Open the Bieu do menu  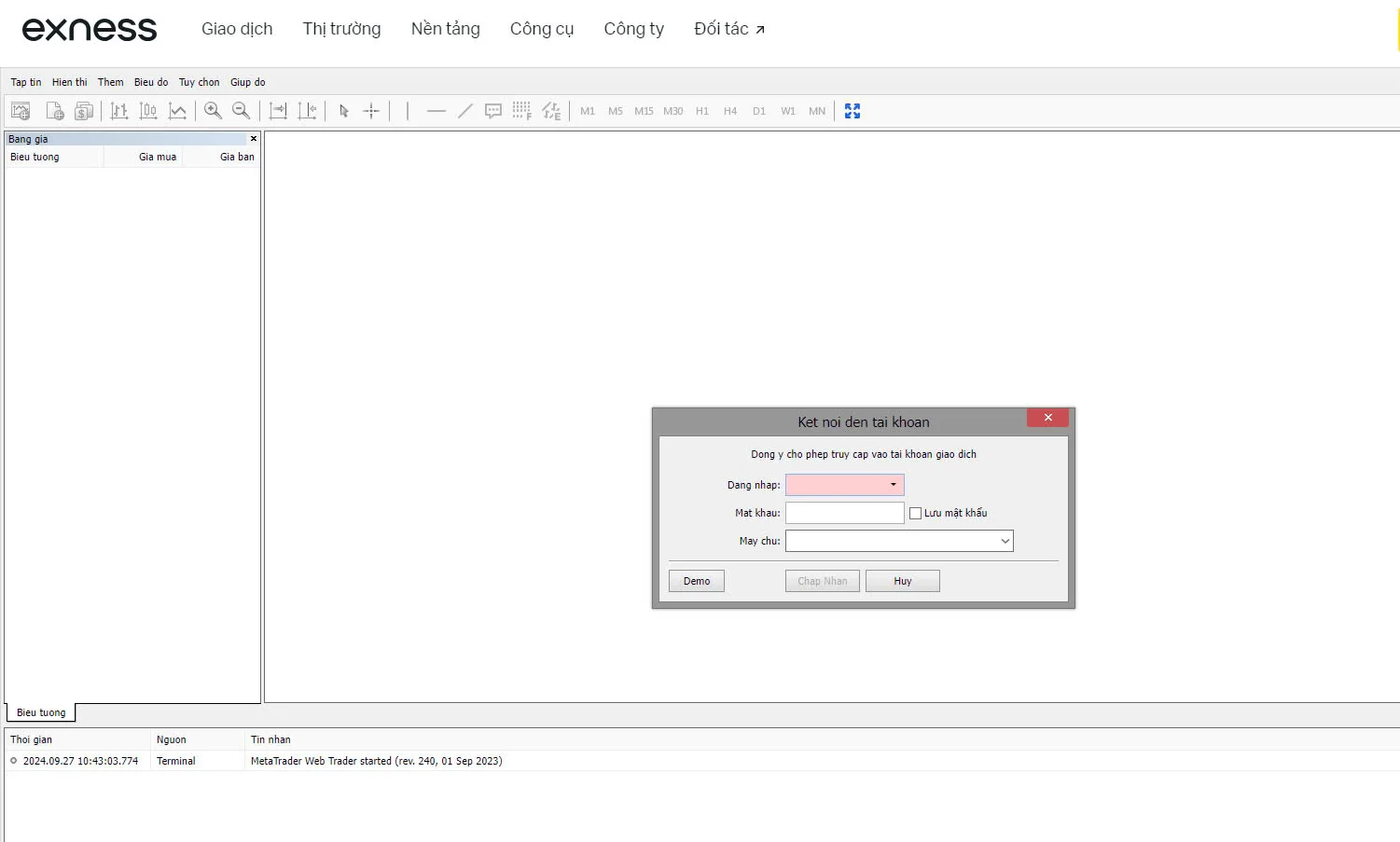[151, 82]
